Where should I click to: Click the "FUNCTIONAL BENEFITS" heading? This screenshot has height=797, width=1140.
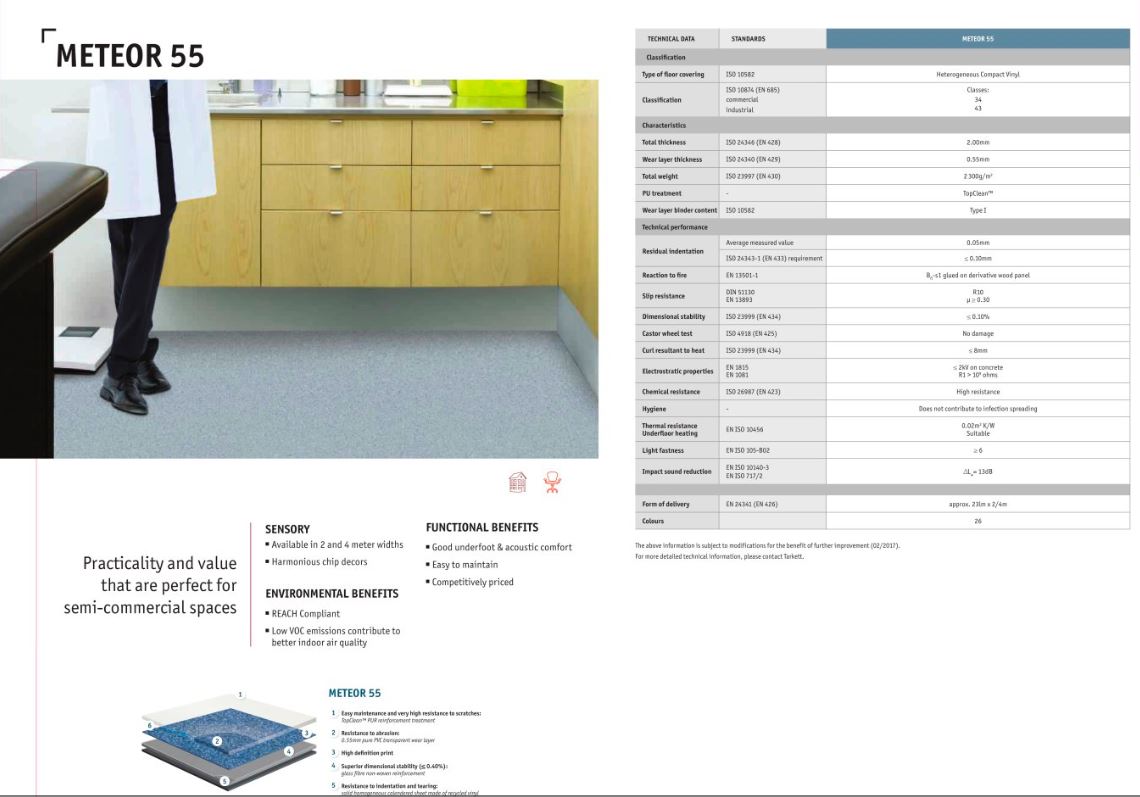click(x=482, y=527)
